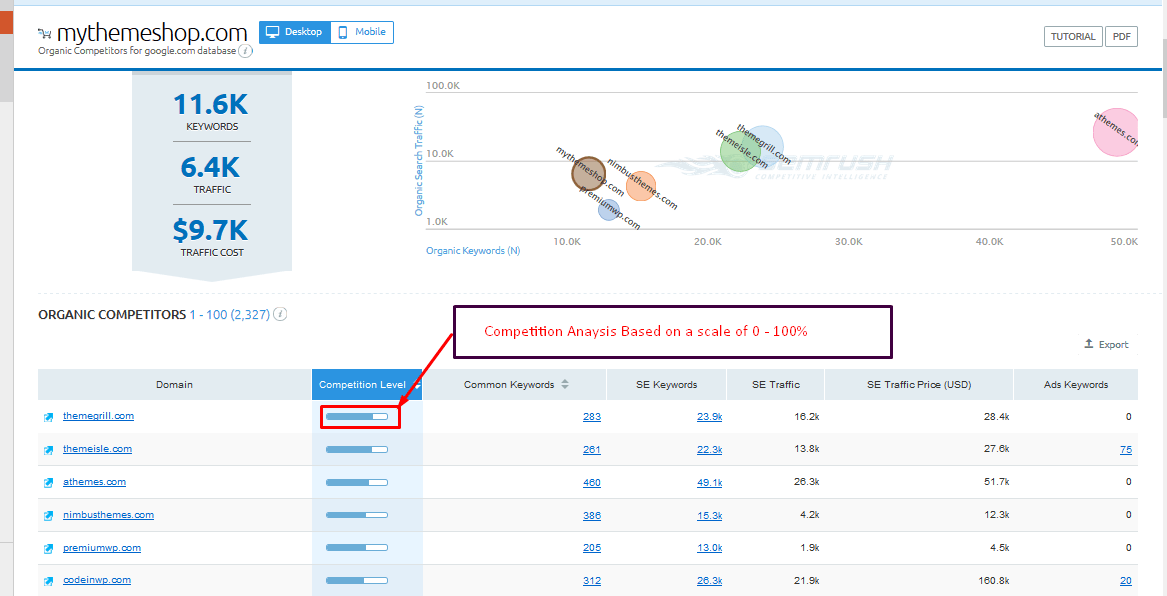
Task: Export the organic competitors table
Action: 1107,345
